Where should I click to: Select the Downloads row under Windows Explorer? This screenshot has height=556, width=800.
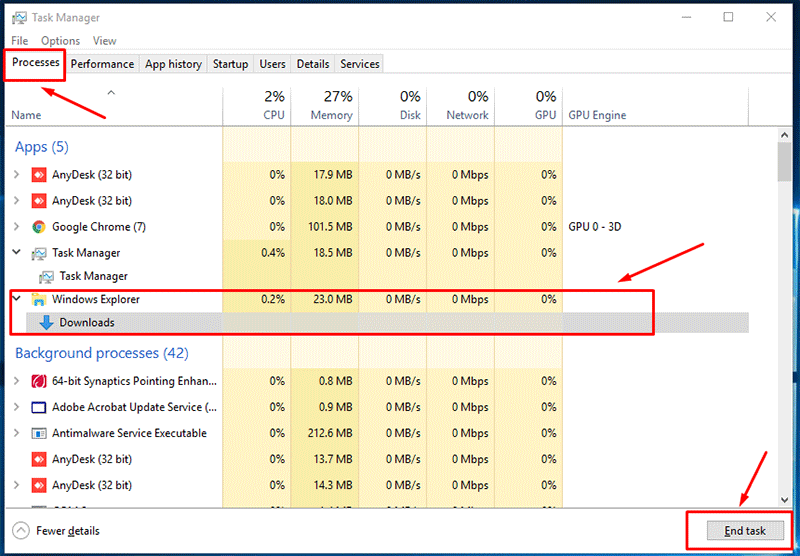tap(387, 322)
